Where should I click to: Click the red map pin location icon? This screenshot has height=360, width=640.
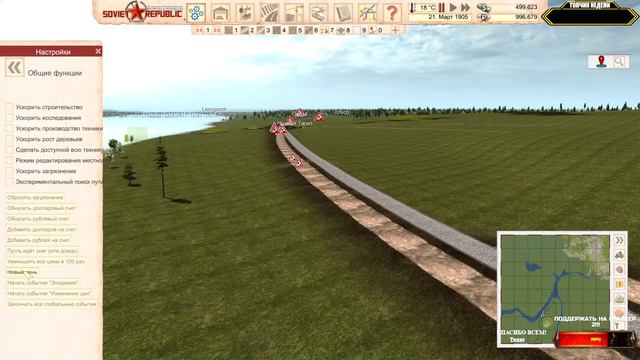click(601, 62)
